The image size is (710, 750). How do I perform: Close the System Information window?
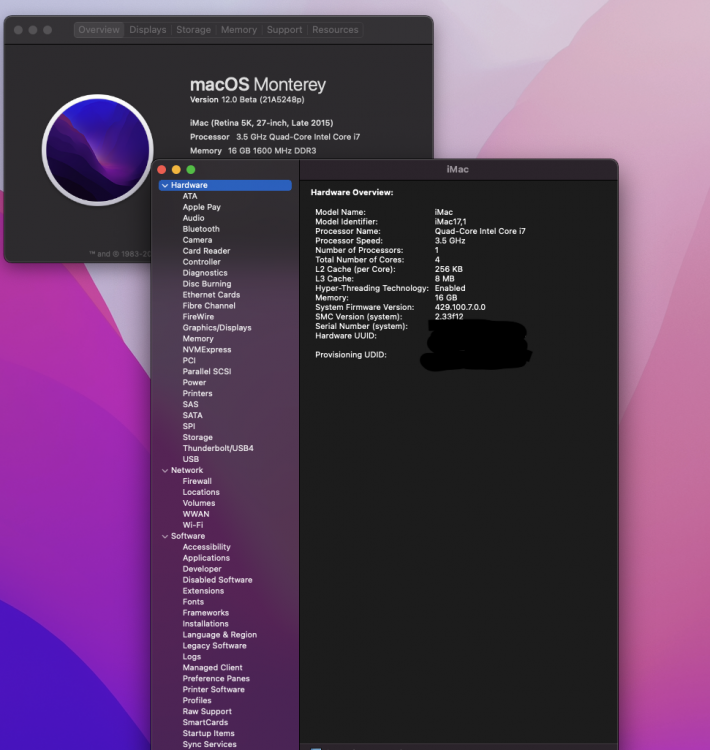pyautogui.click(x=162, y=169)
